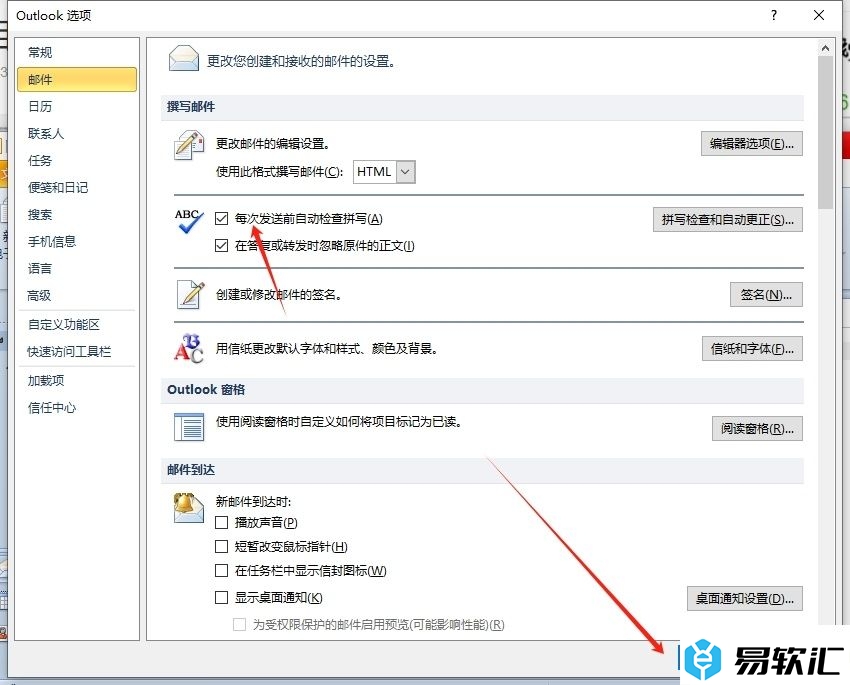Select 常规 category in sidebar
Viewport: 850px width, 685px height.
coord(76,53)
